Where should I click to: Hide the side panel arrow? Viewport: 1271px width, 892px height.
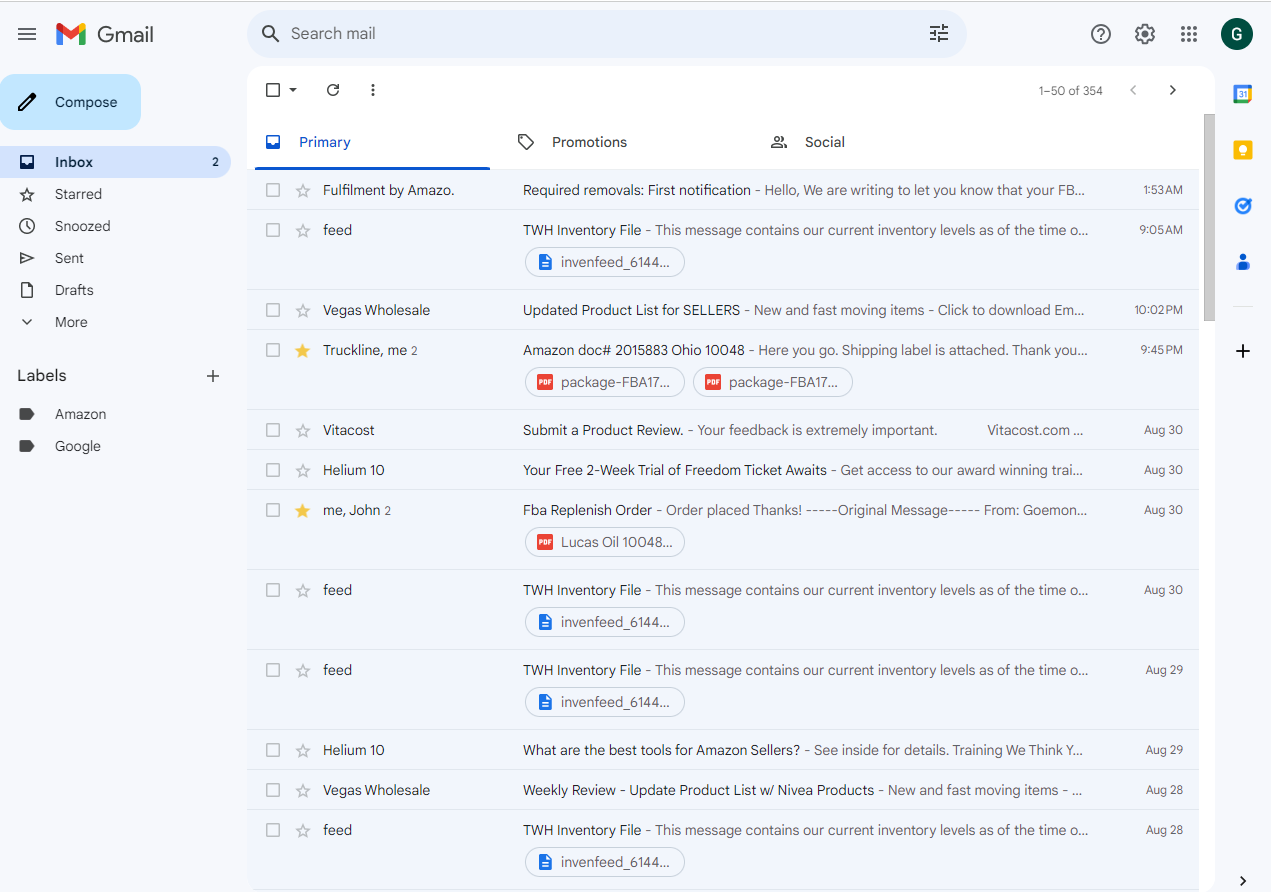click(1242, 880)
